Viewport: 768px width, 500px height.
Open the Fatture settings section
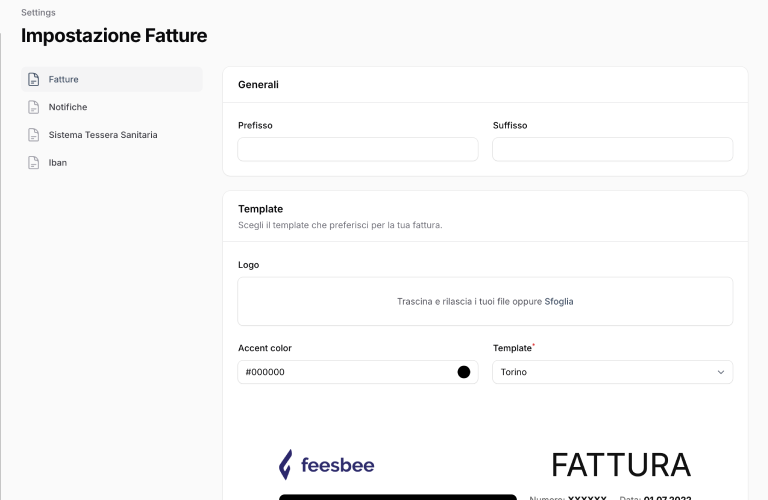coord(64,79)
